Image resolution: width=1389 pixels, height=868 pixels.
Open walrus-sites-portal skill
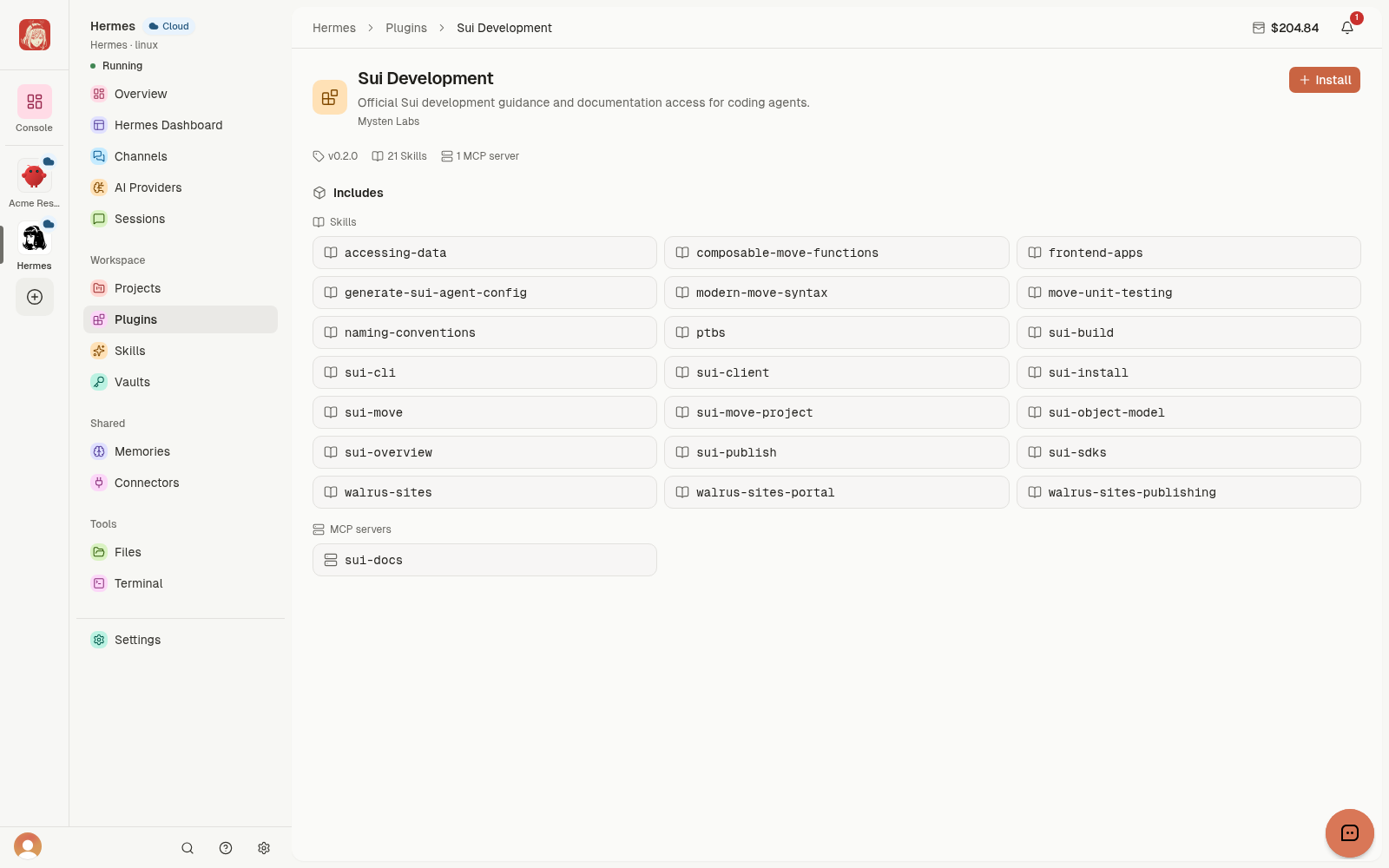[836, 492]
